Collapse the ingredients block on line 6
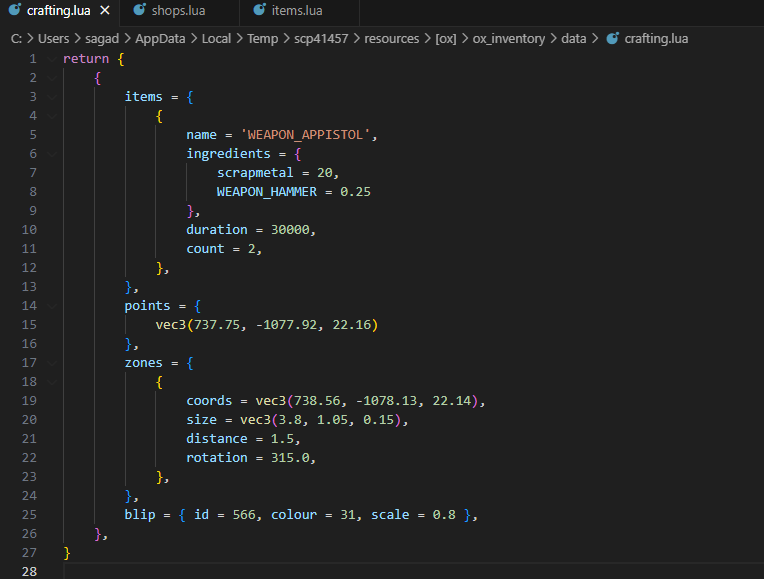The image size is (764, 579). [x=51, y=154]
